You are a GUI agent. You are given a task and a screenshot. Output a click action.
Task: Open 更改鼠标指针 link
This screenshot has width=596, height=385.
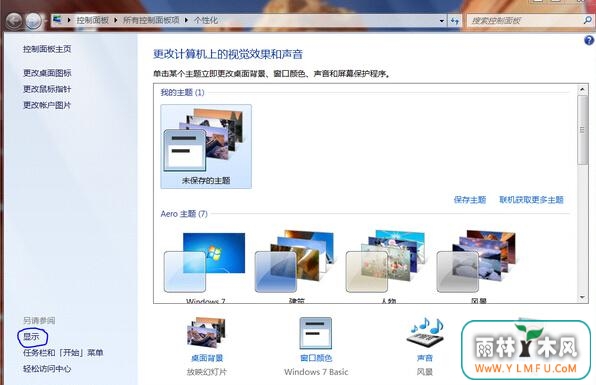pyautogui.click(x=47, y=89)
